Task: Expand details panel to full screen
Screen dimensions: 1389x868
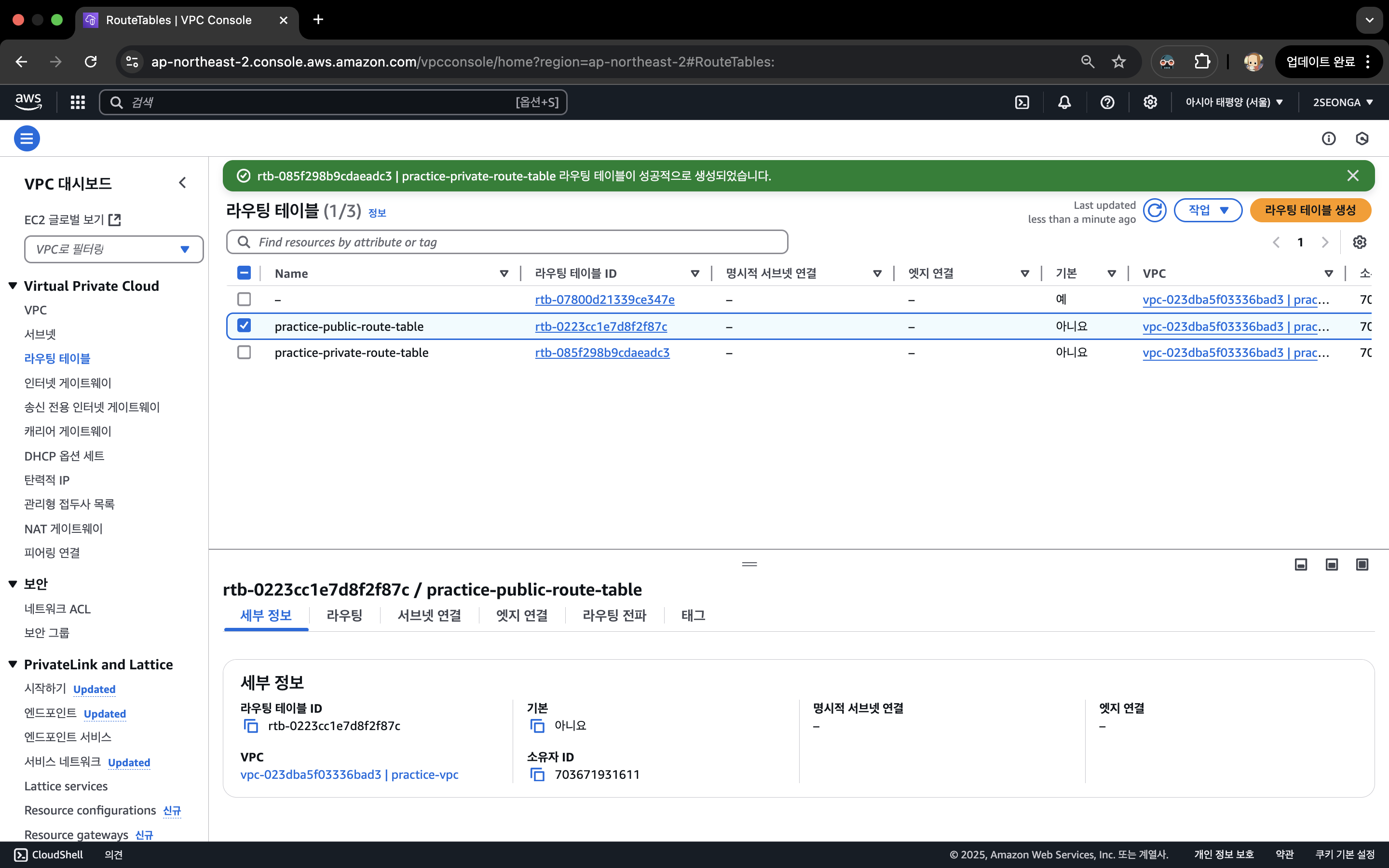Action: (1362, 565)
